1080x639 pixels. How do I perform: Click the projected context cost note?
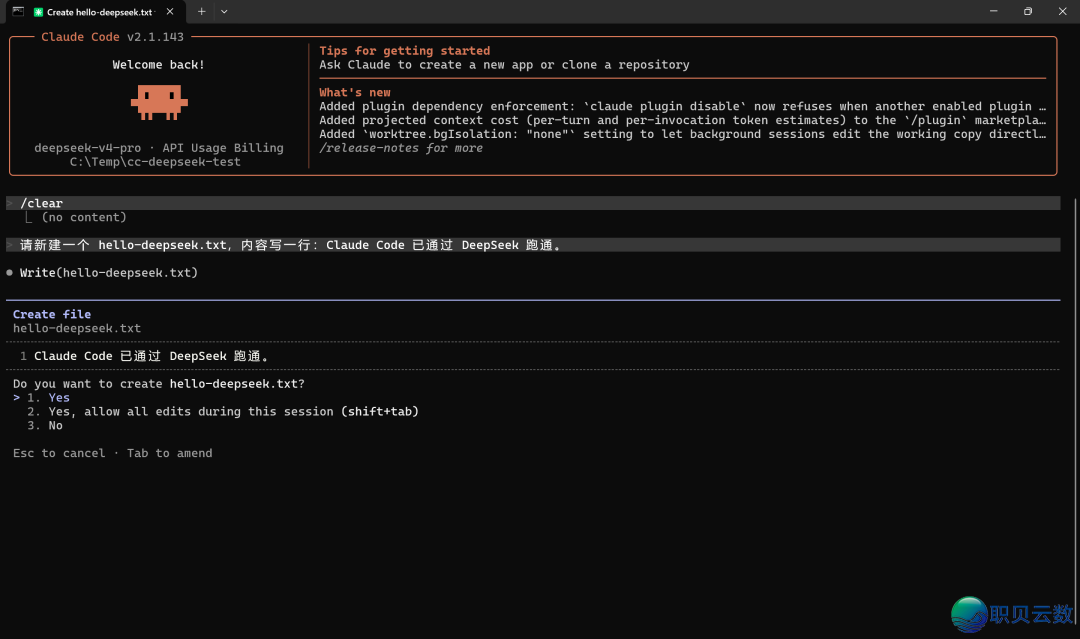point(682,120)
